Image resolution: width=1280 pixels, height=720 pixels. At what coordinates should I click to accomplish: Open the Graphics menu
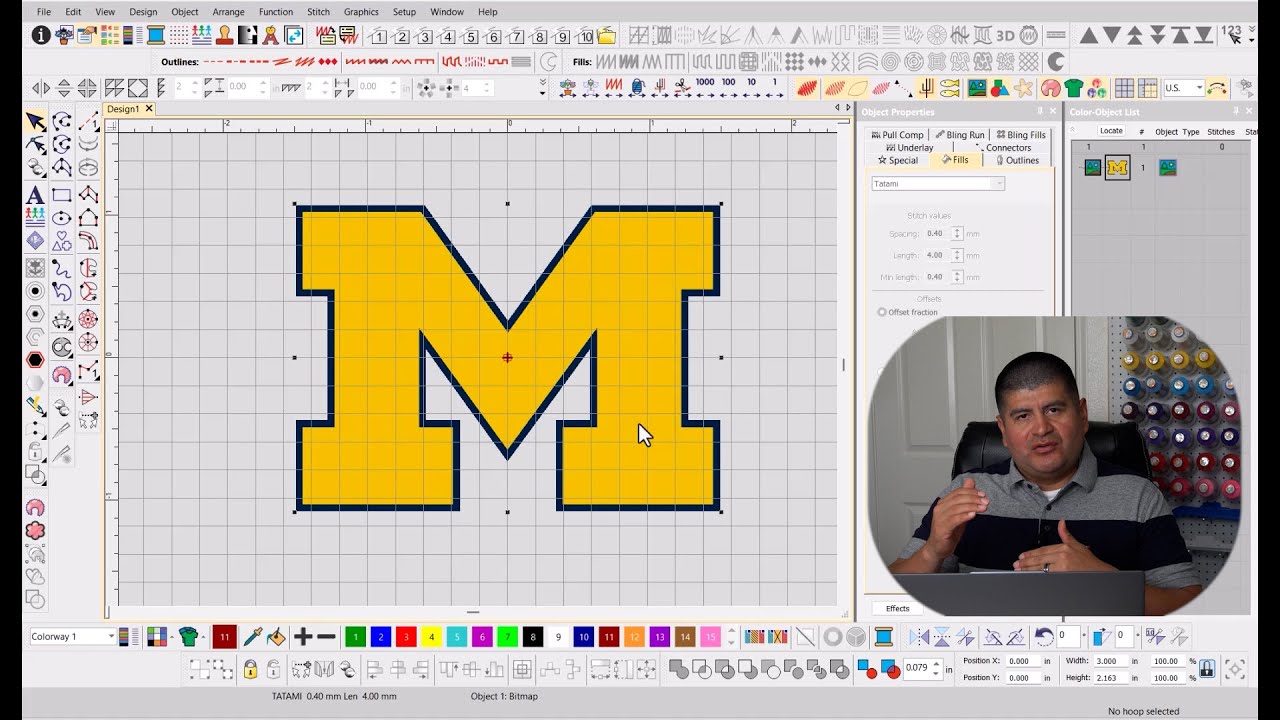point(361,12)
